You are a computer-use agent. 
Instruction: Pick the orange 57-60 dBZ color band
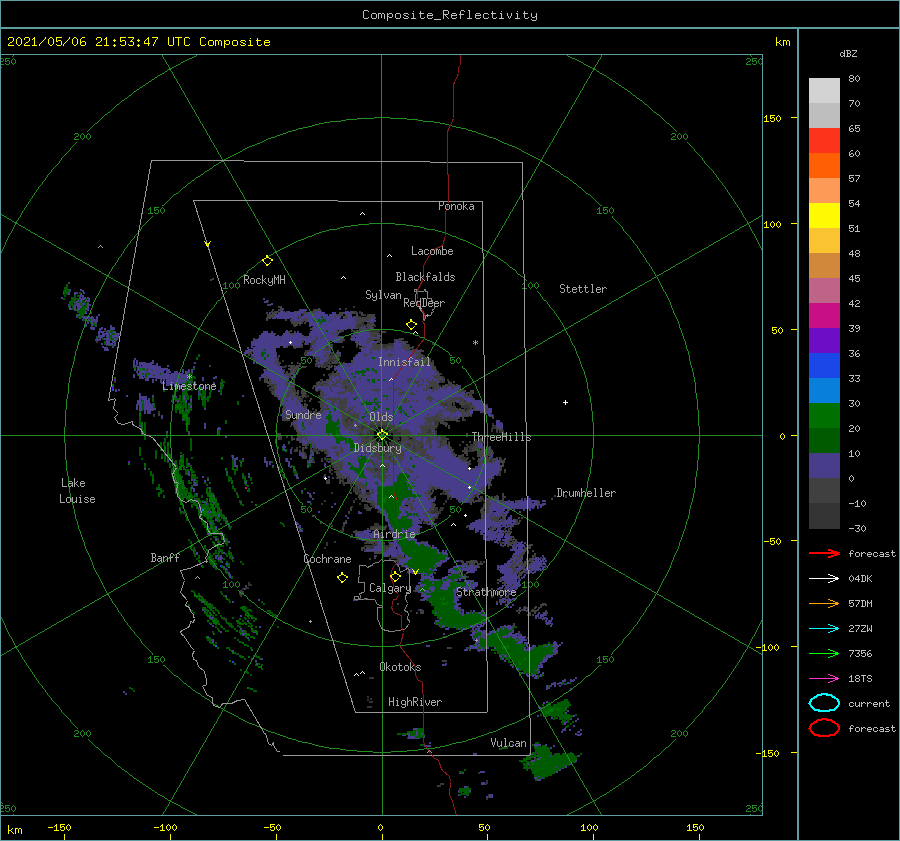tap(824, 166)
